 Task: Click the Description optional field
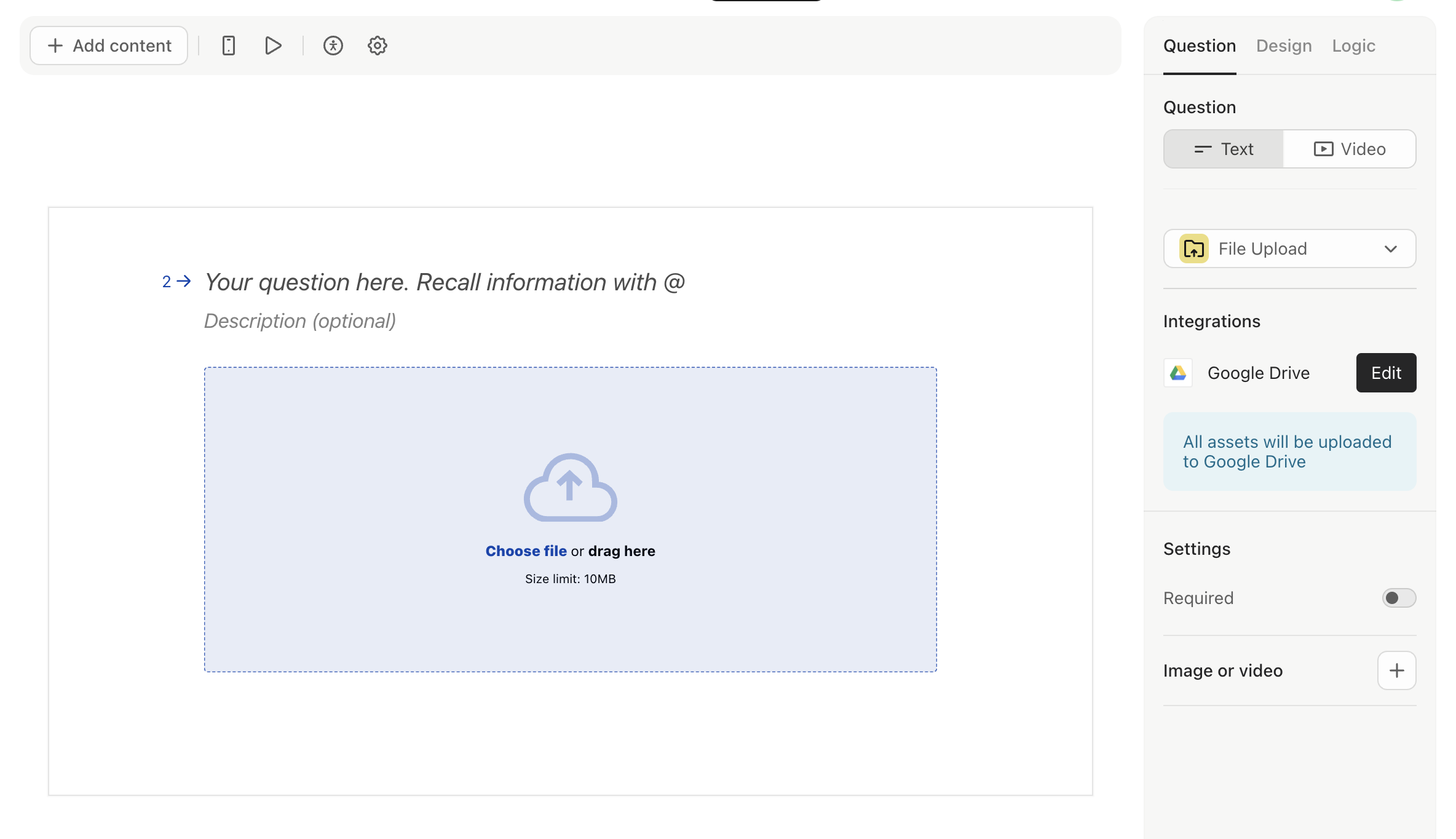pos(300,321)
